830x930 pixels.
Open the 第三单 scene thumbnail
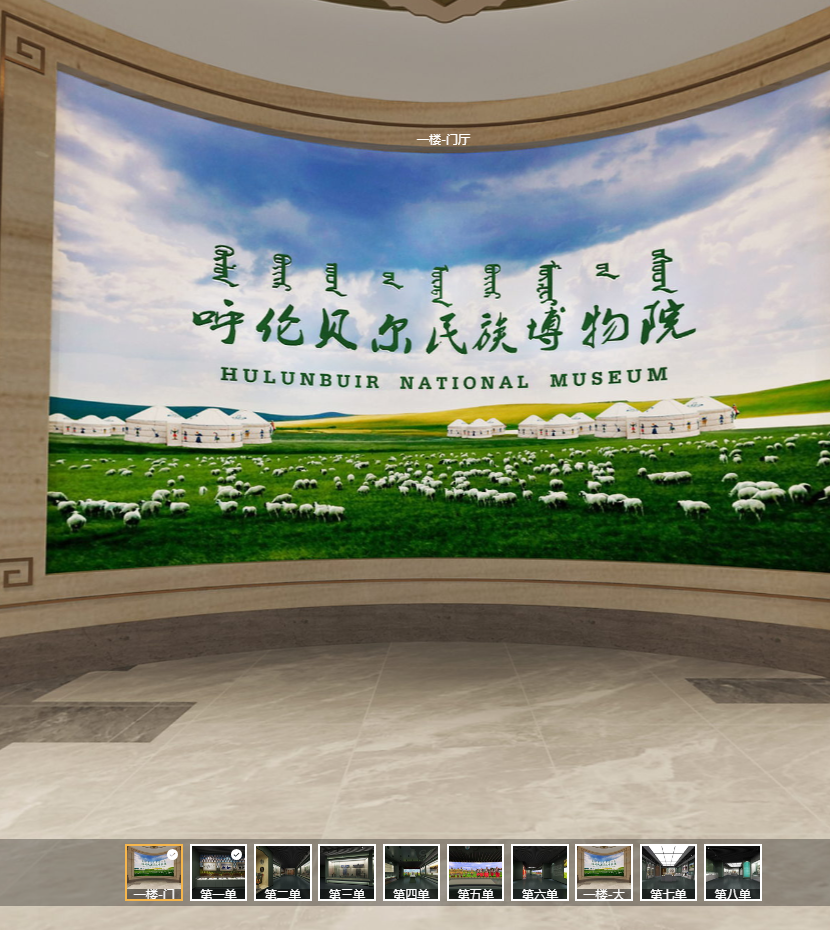coord(347,872)
